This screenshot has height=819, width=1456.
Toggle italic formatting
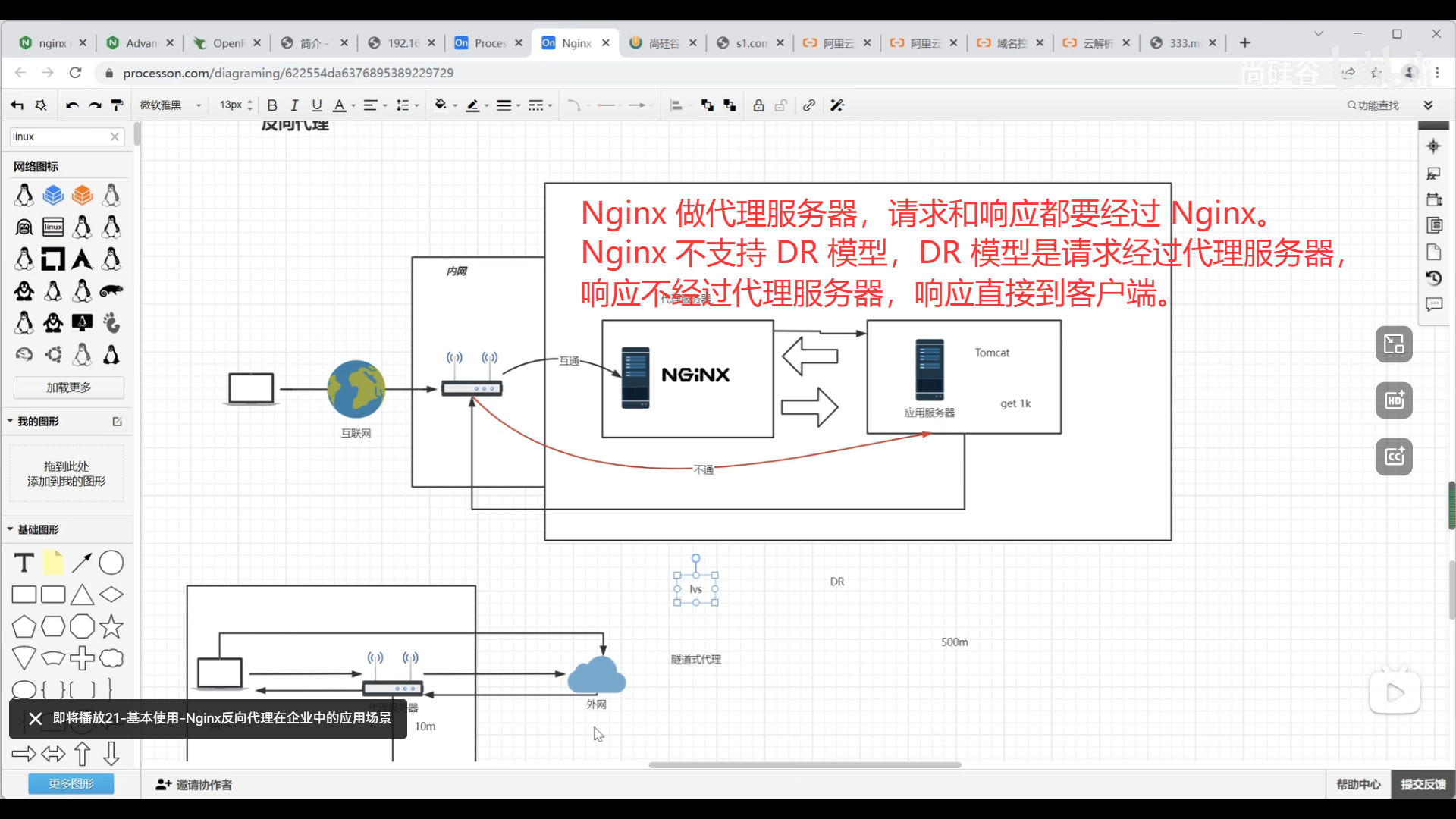tap(294, 105)
